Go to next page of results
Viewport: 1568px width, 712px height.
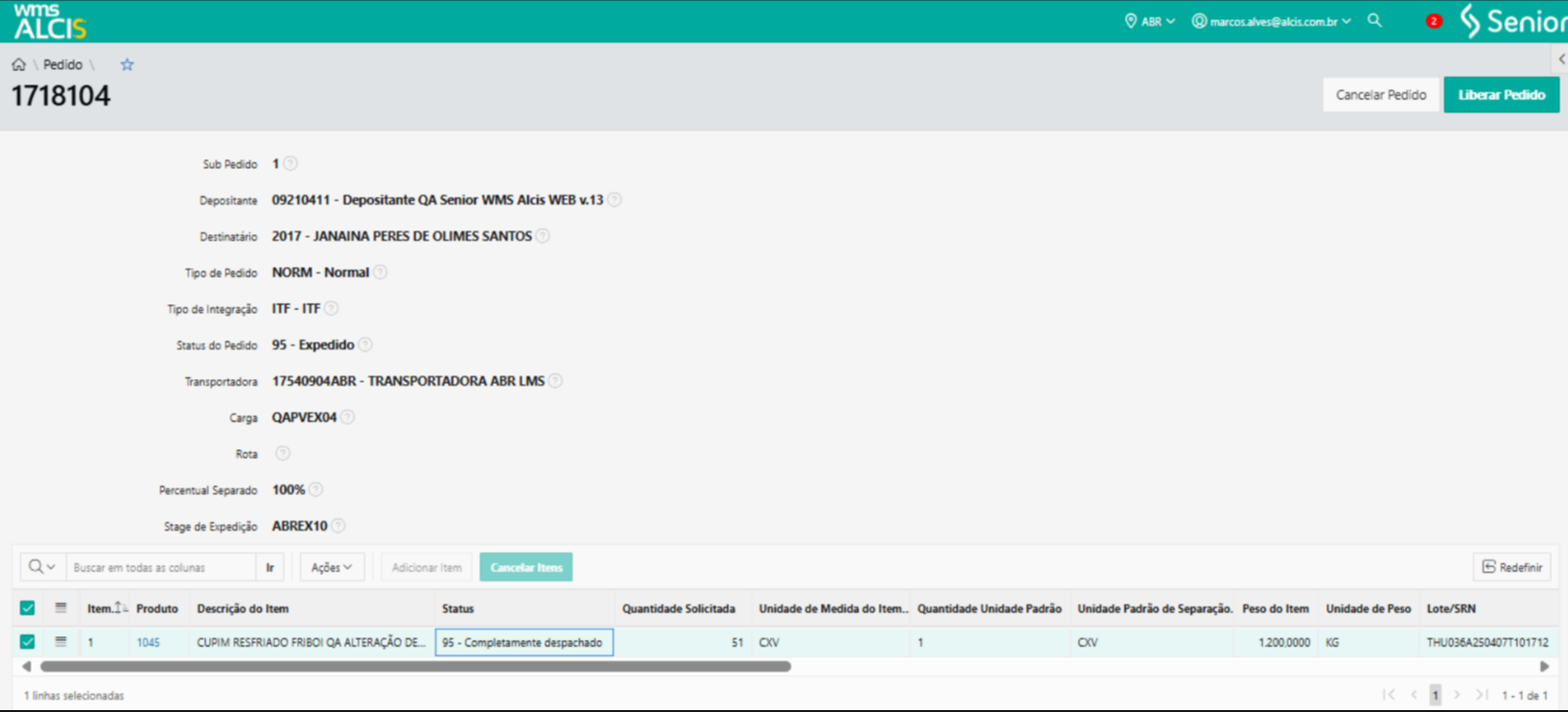[x=1457, y=695]
